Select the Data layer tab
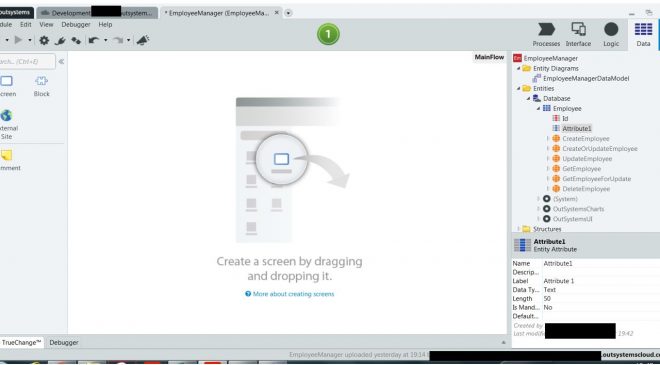 pyautogui.click(x=643, y=34)
